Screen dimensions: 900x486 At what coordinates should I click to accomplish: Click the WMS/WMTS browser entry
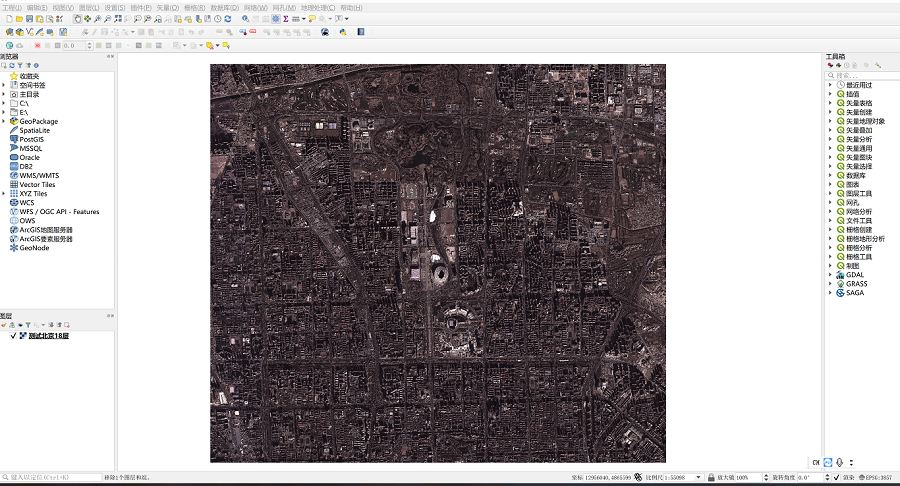pyautogui.click(x=39, y=175)
